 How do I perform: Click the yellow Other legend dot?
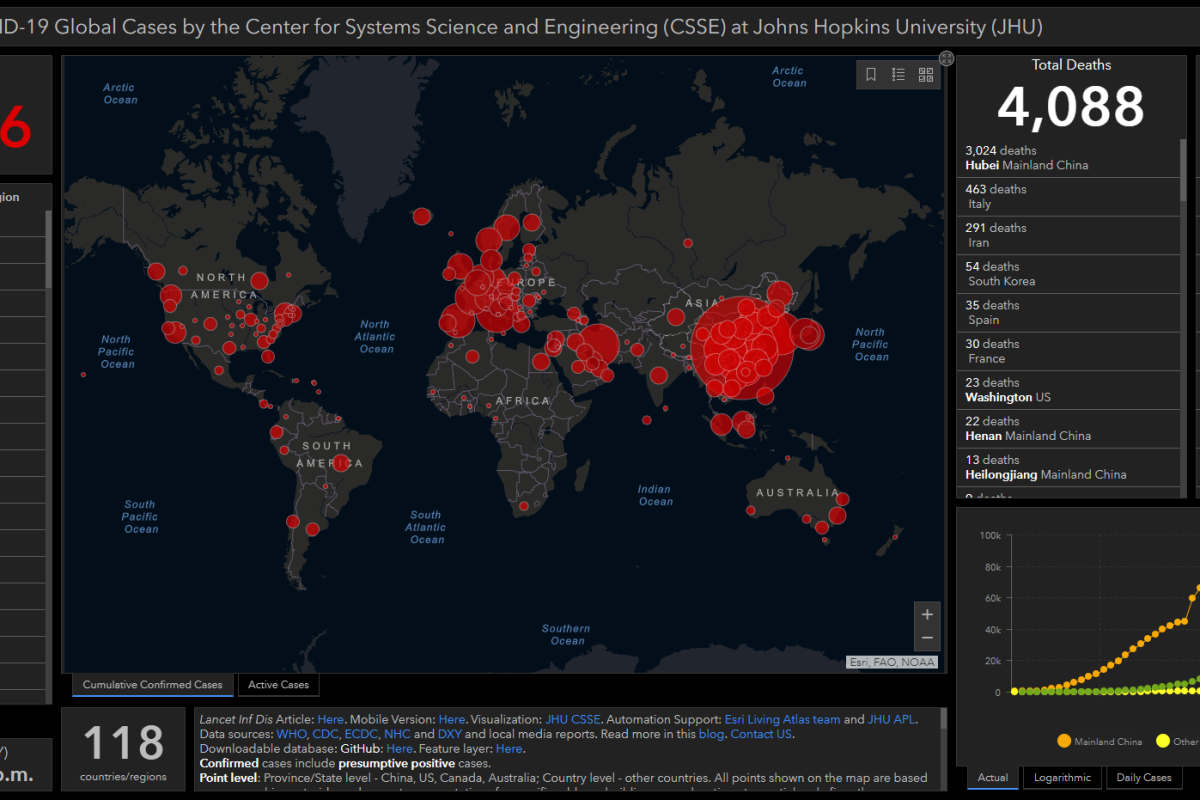click(x=1163, y=741)
